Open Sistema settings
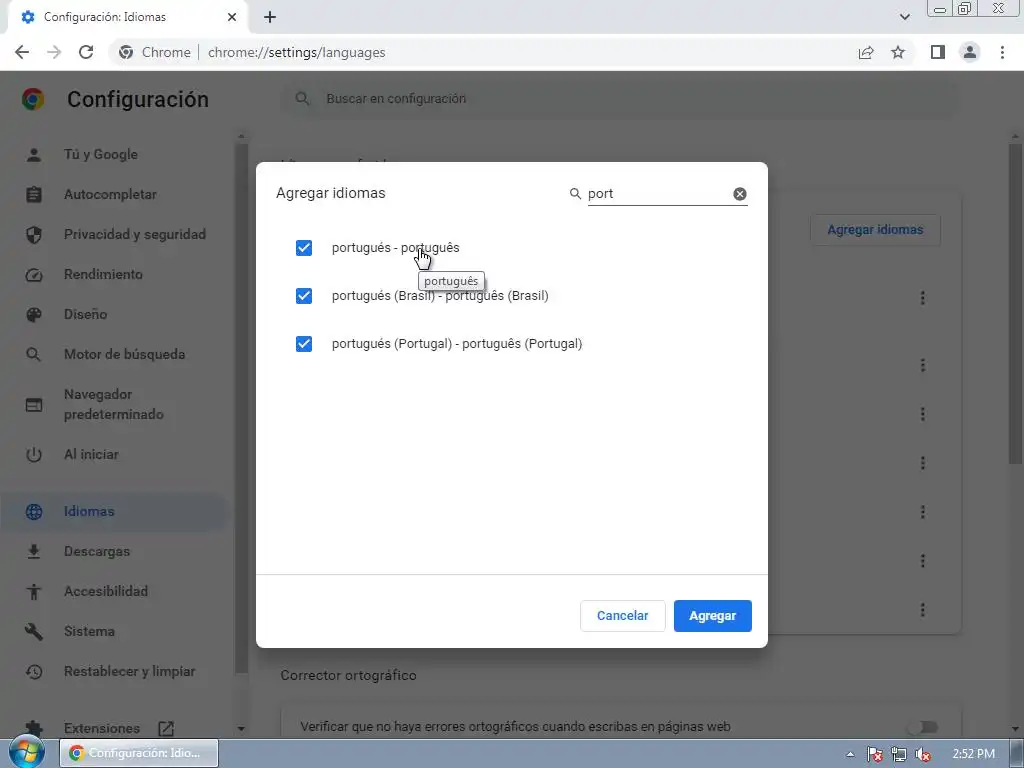 [x=89, y=632]
